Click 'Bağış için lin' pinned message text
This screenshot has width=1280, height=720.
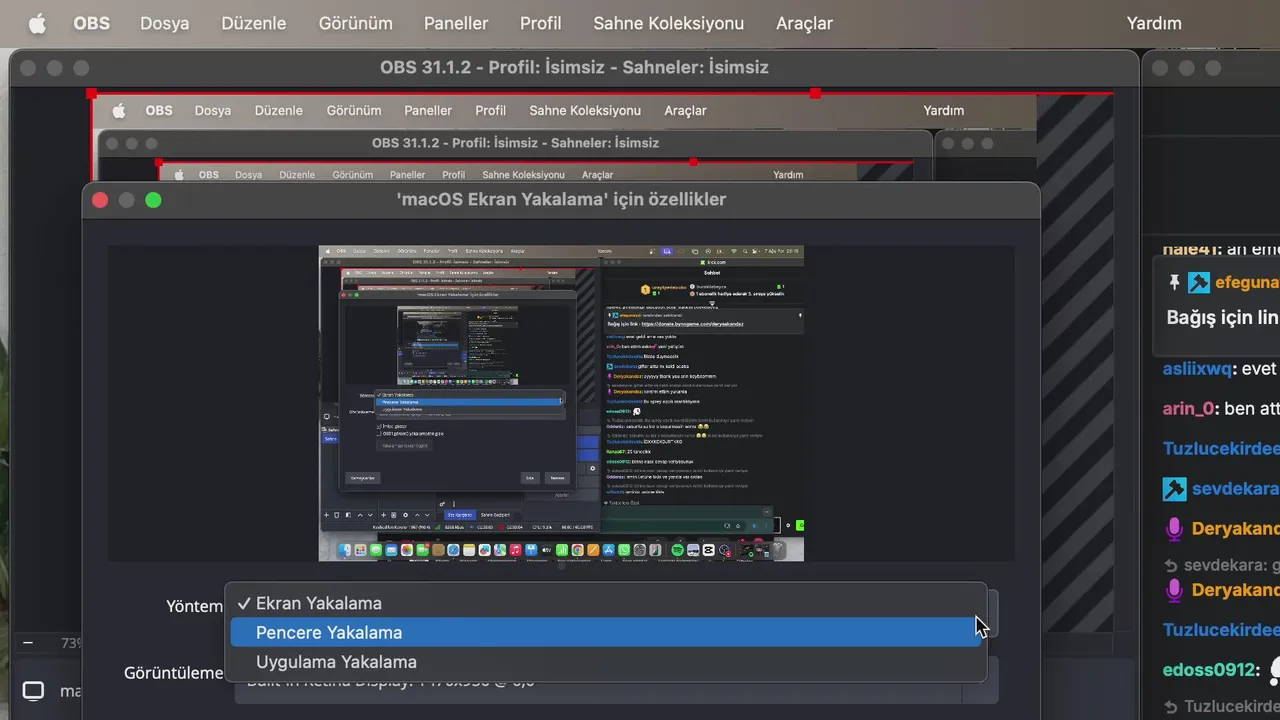tap(1222, 318)
